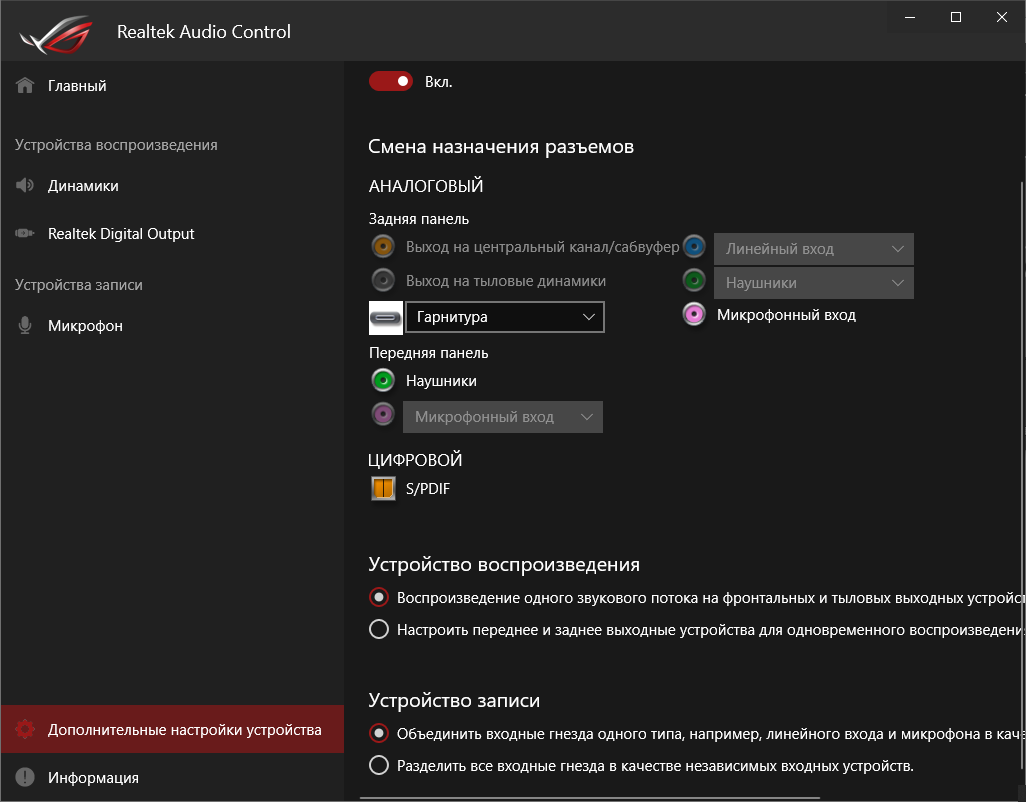Turn off the red Вкл. toggle switch
The width and height of the screenshot is (1026, 802).
pyautogui.click(x=391, y=81)
